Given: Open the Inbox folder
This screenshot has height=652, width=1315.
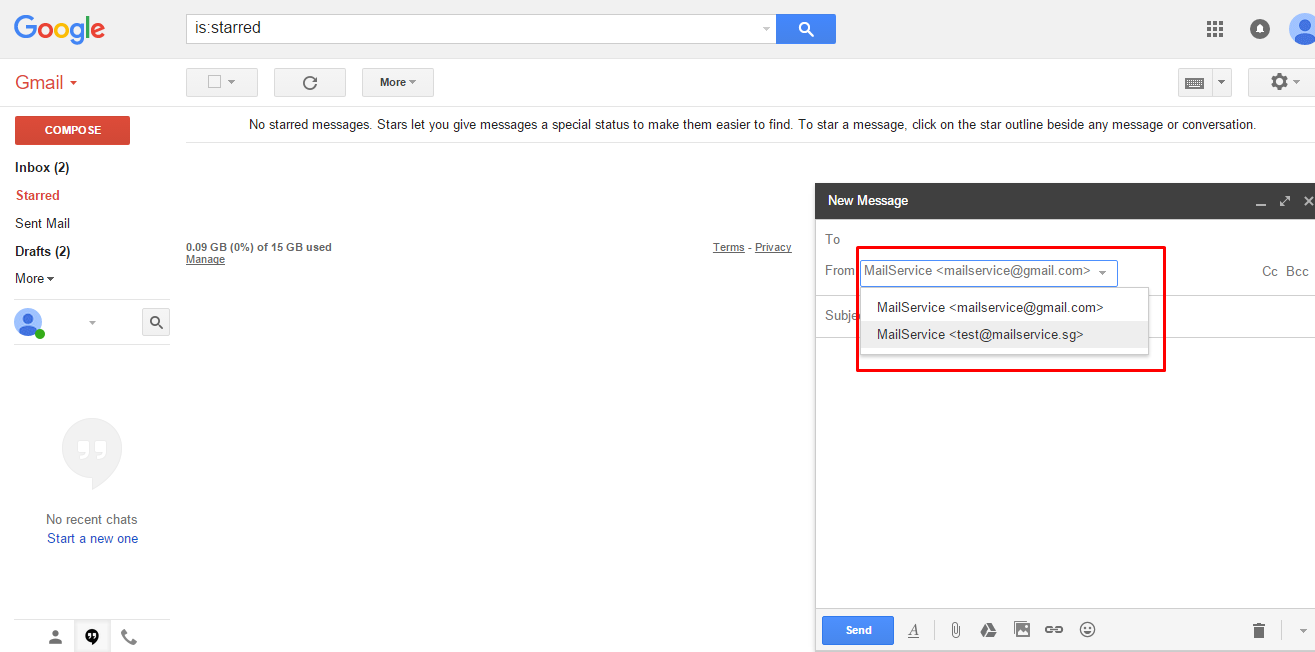Looking at the screenshot, I should 42,168.
